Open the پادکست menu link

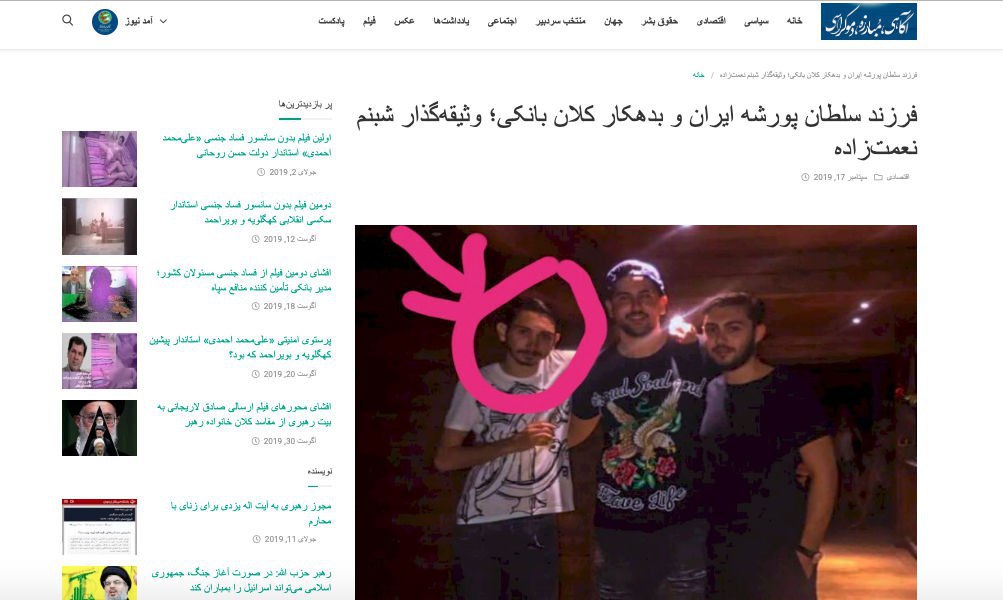pos(331,21)
